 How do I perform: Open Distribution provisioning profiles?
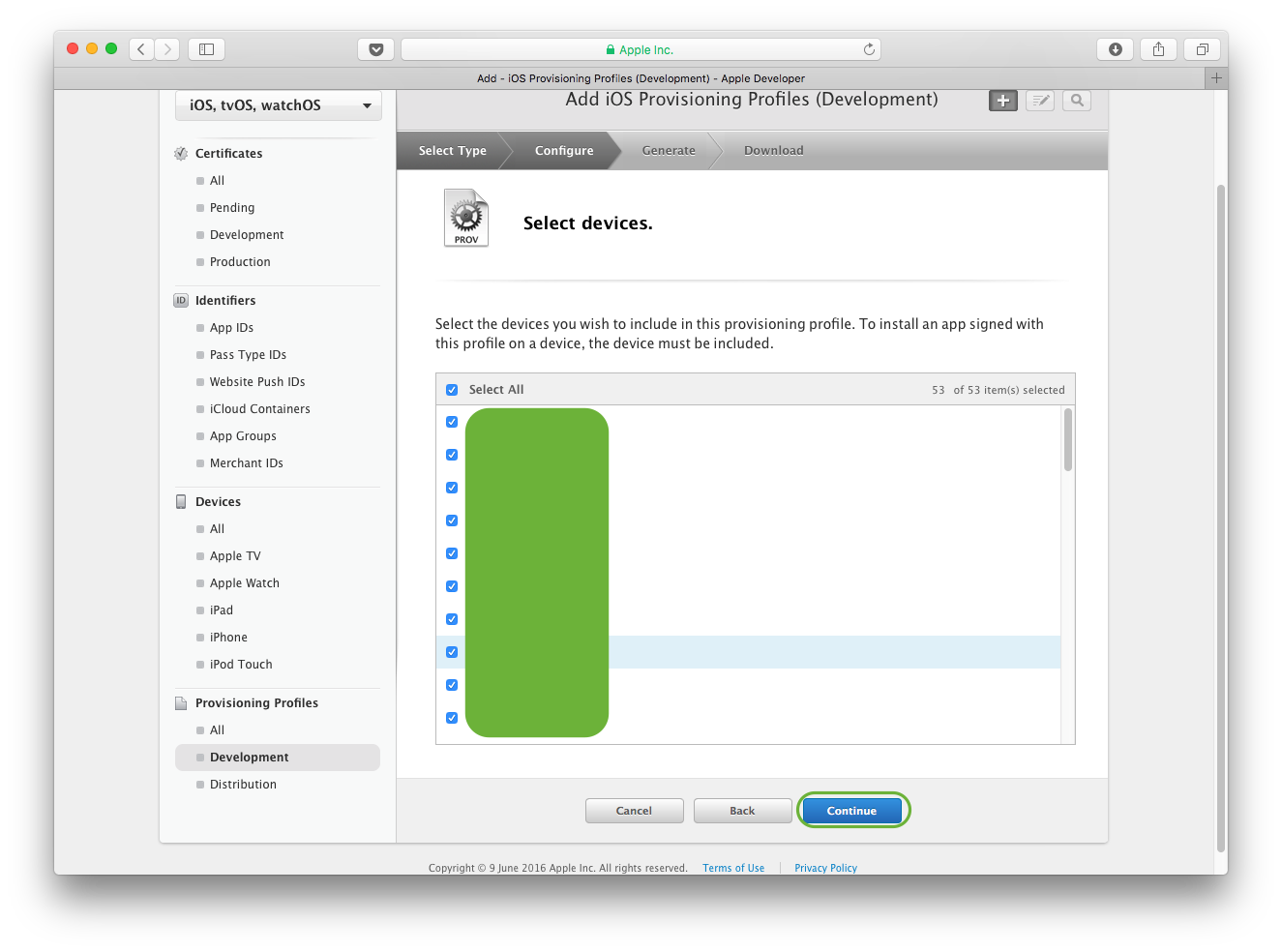[243, 784]
